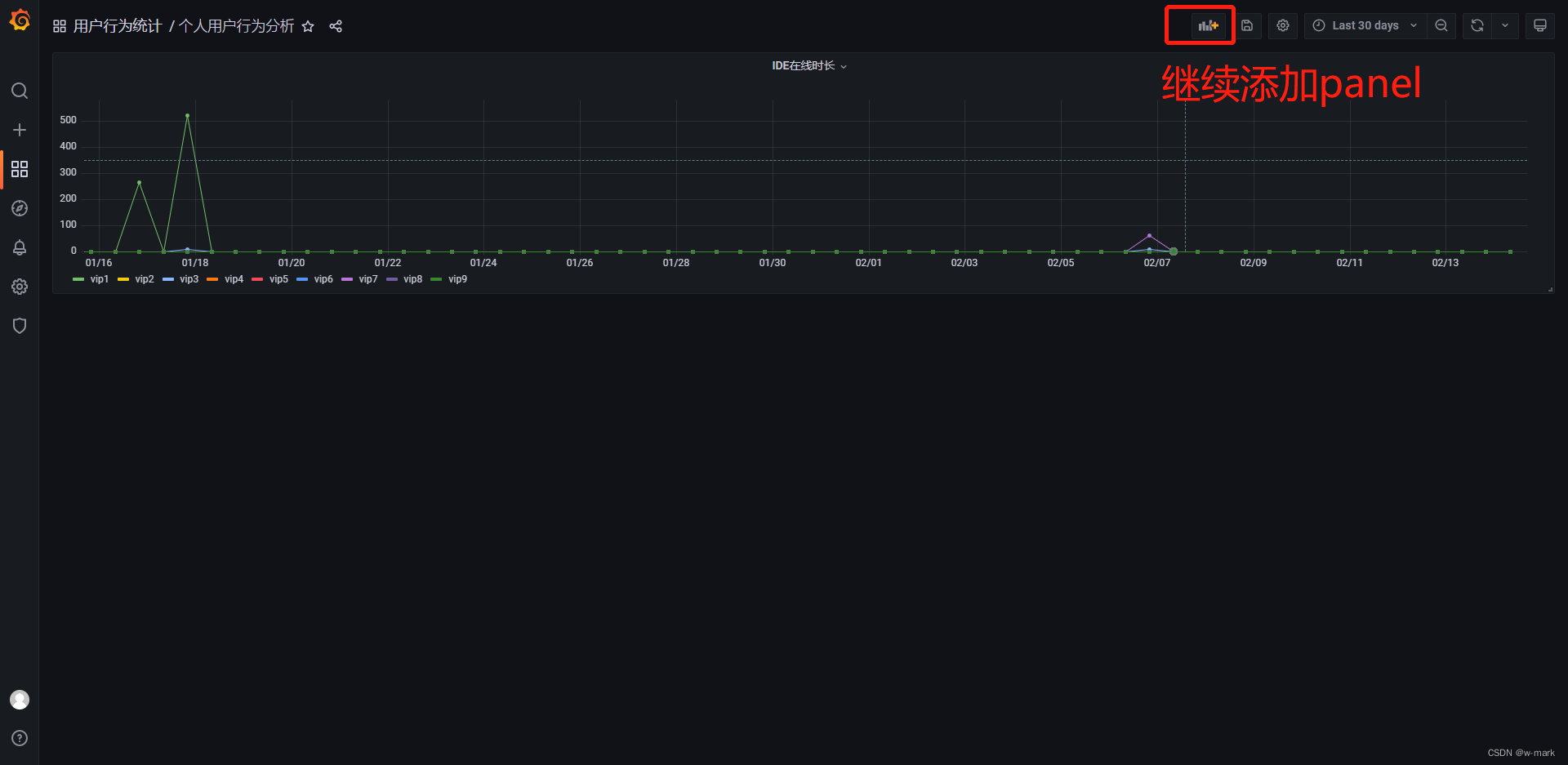Zoom out the time range

click(1441, 25)
